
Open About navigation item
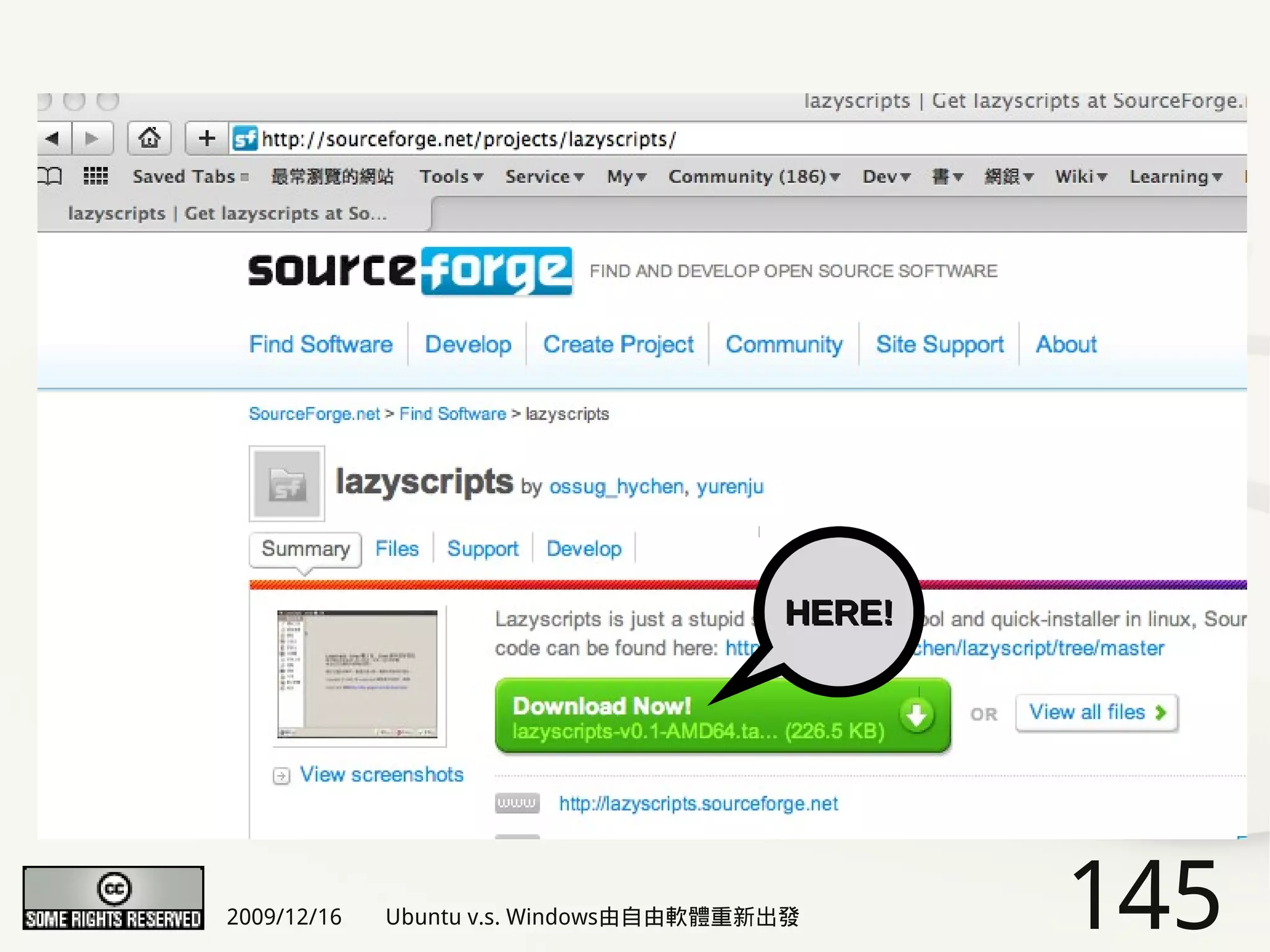1067,344
